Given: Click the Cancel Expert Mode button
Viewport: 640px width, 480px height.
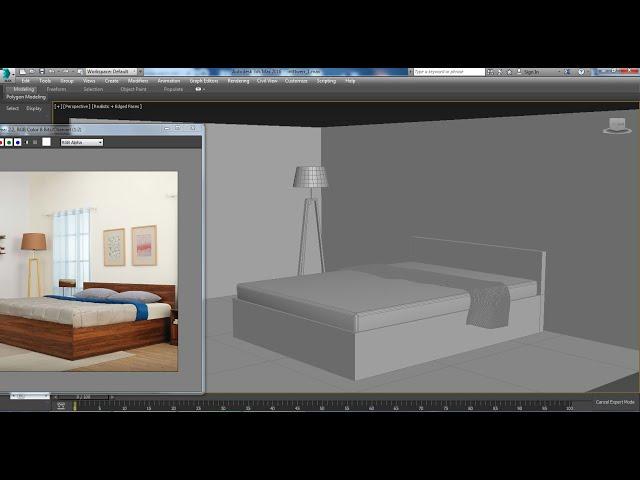Looking at the screenshot, I should tap(615, 402).
